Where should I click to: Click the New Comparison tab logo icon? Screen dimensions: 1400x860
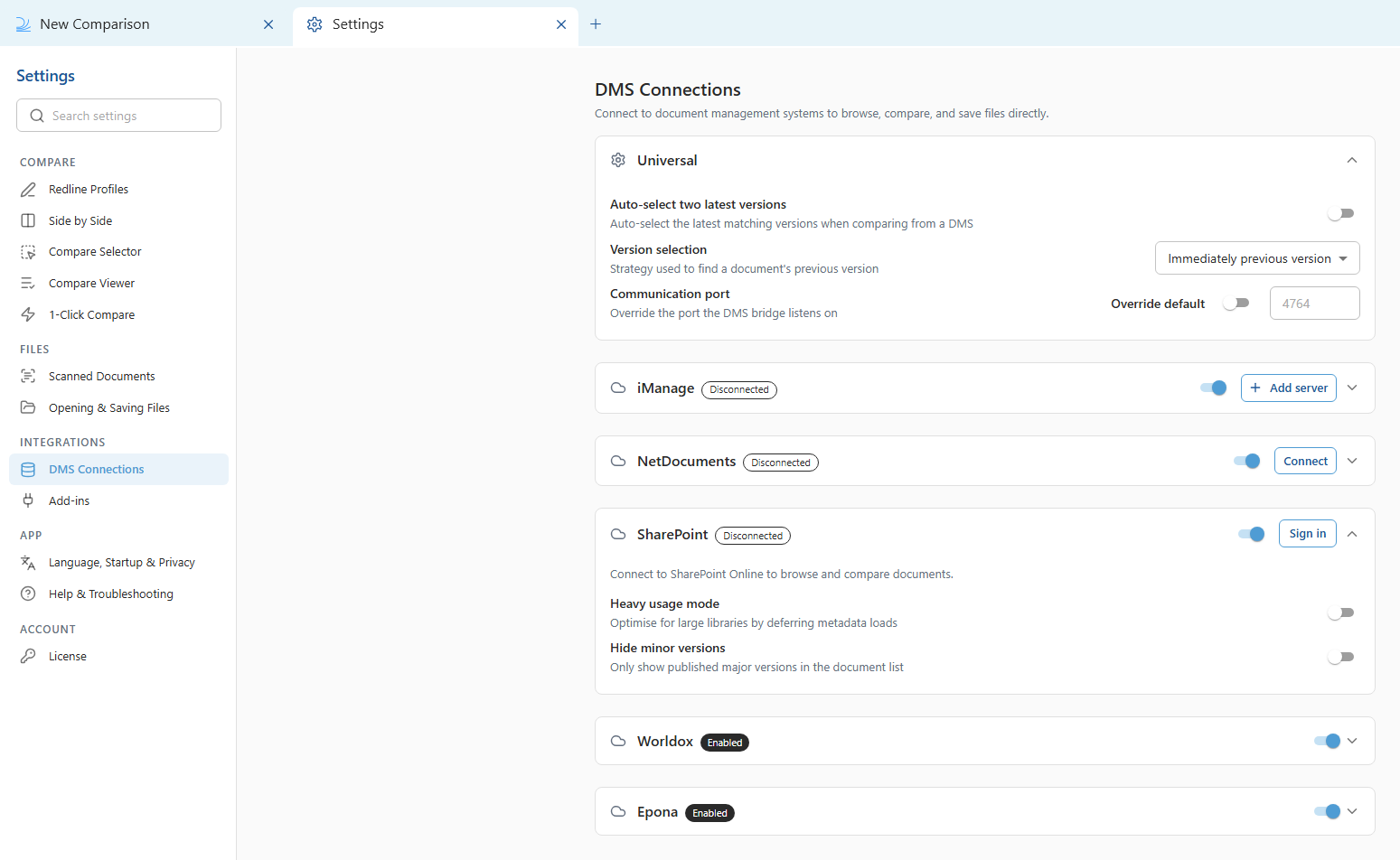tap(23, 24)
